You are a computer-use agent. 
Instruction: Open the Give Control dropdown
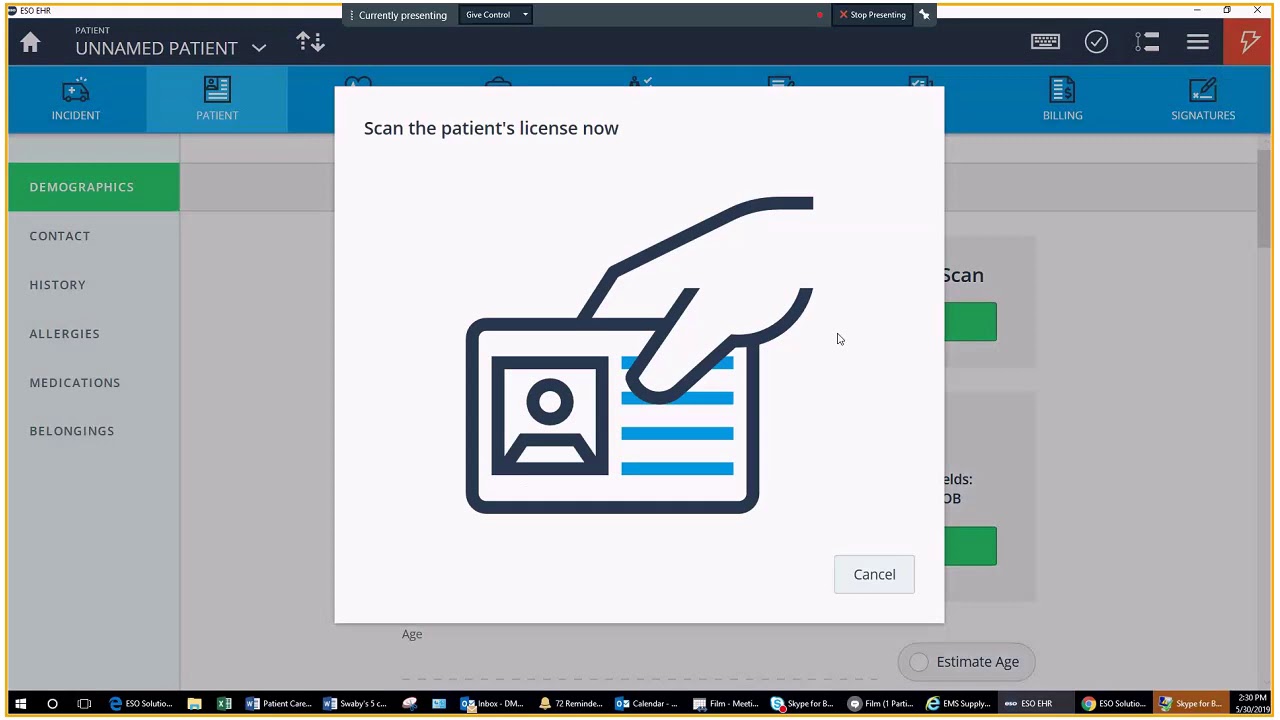496,15
